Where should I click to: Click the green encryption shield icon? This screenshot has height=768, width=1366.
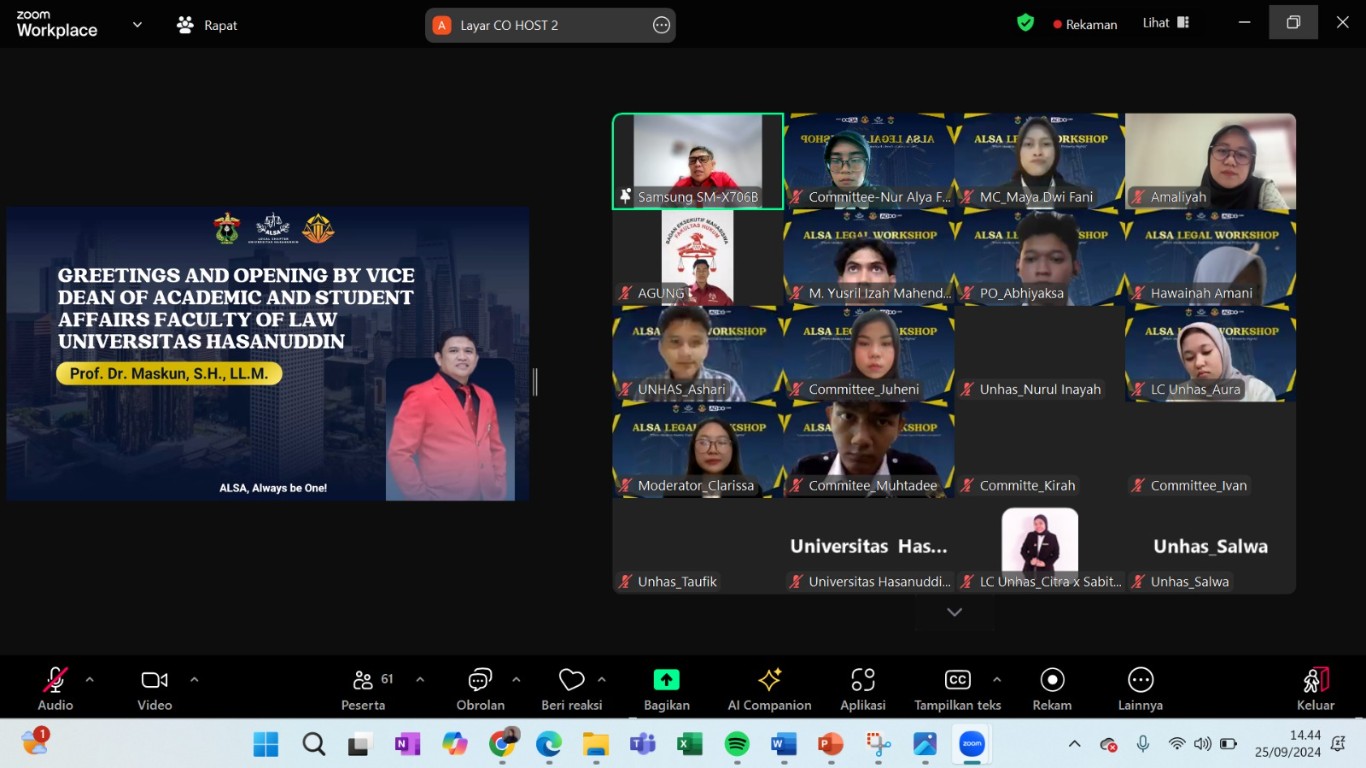(x=1025, y=23)
